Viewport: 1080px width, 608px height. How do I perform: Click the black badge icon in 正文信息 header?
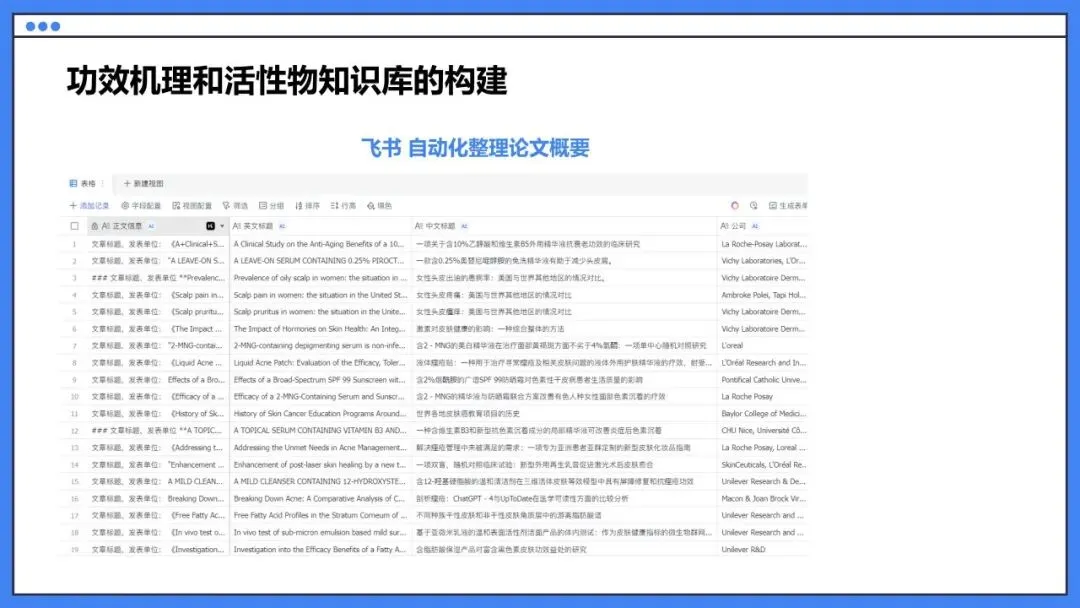pos(210,226)
